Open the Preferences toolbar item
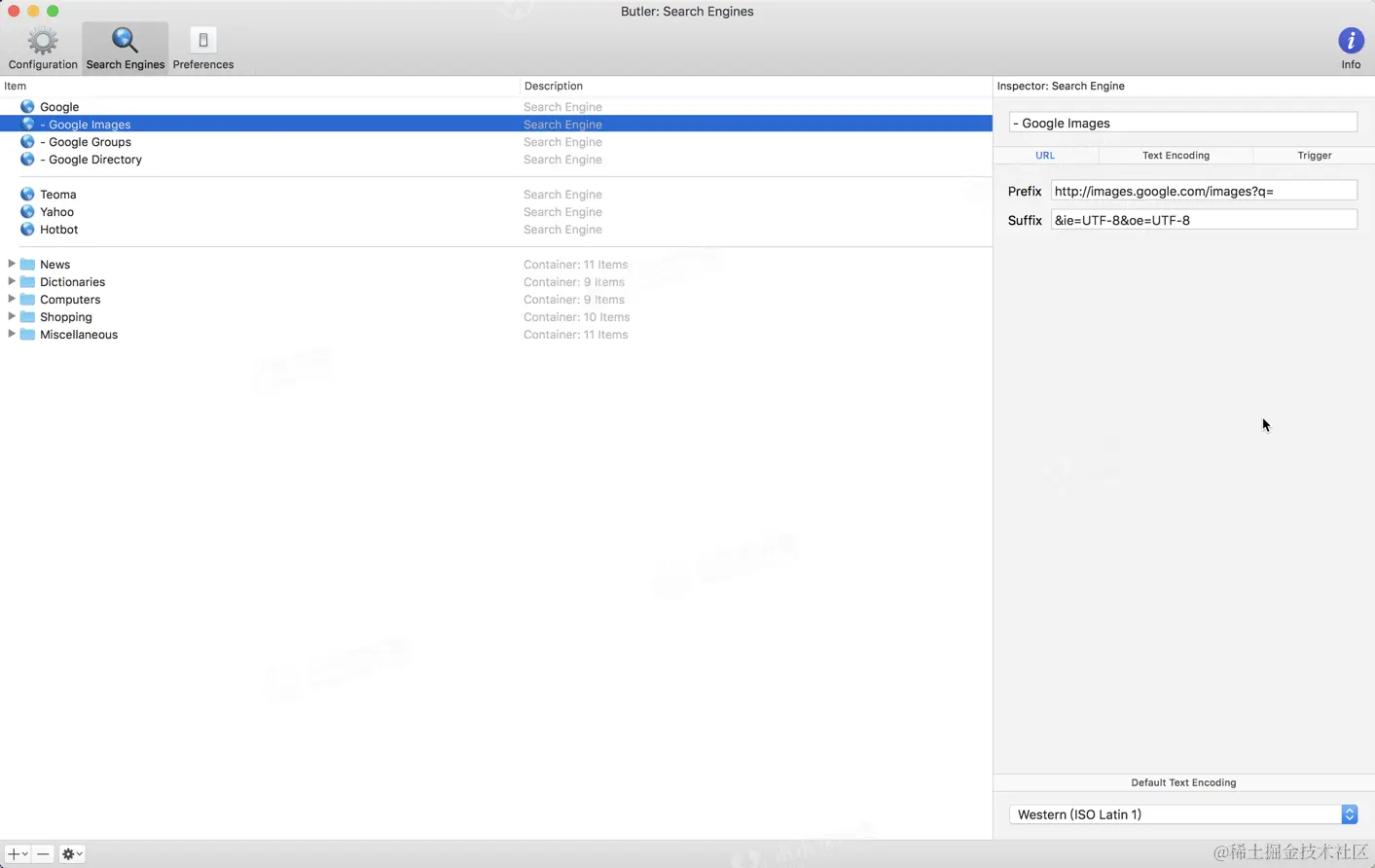Image resolution: width=1375 pixels, height=868 pixels. [x=203, y=48]
